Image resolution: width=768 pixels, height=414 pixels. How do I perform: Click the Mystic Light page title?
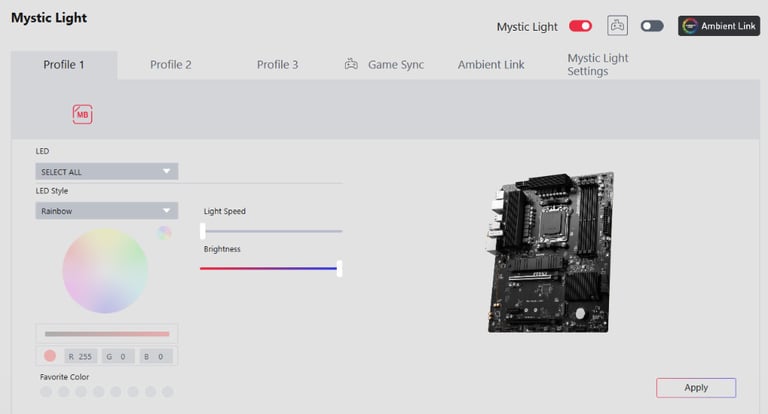click(x=49, y=18)
